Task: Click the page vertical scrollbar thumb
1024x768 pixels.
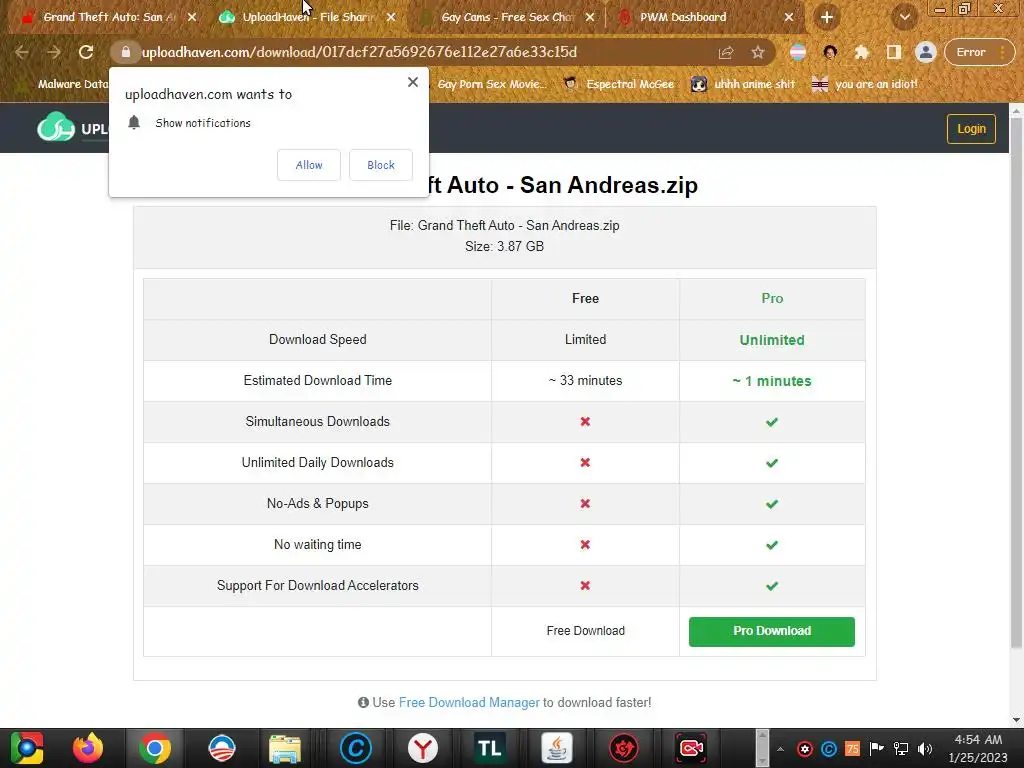Action: [1016, 382]
